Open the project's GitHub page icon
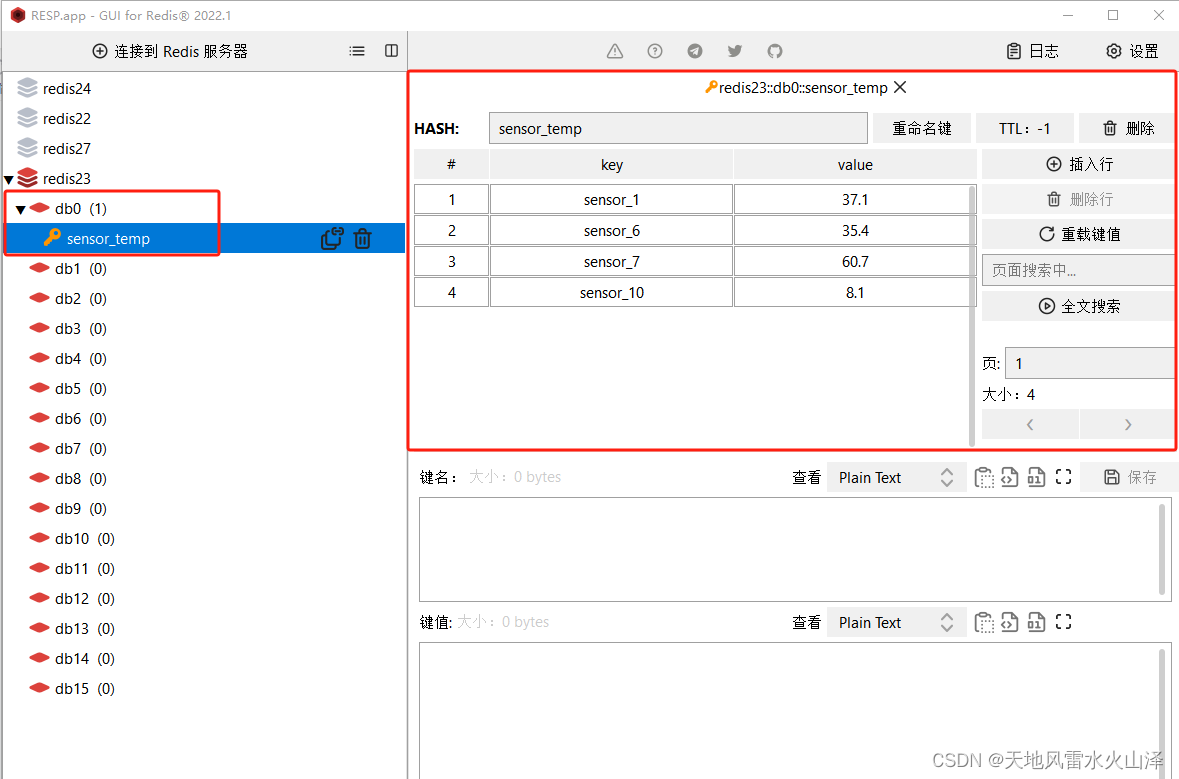This screenshot has width=1179, height=779. tap(775, 50)
